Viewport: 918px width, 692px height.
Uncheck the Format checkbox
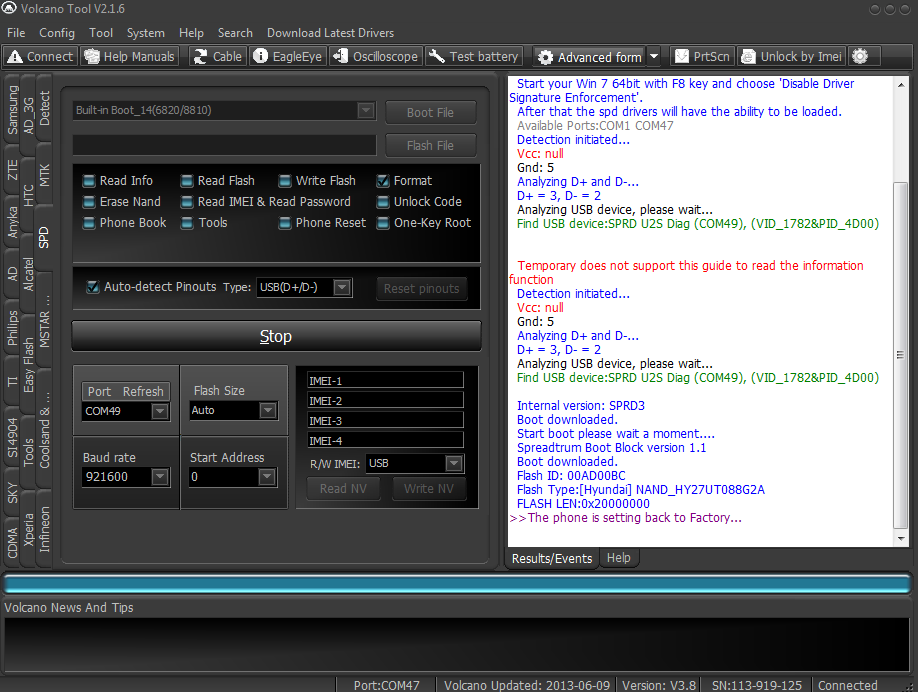click(x=383, y=181)
